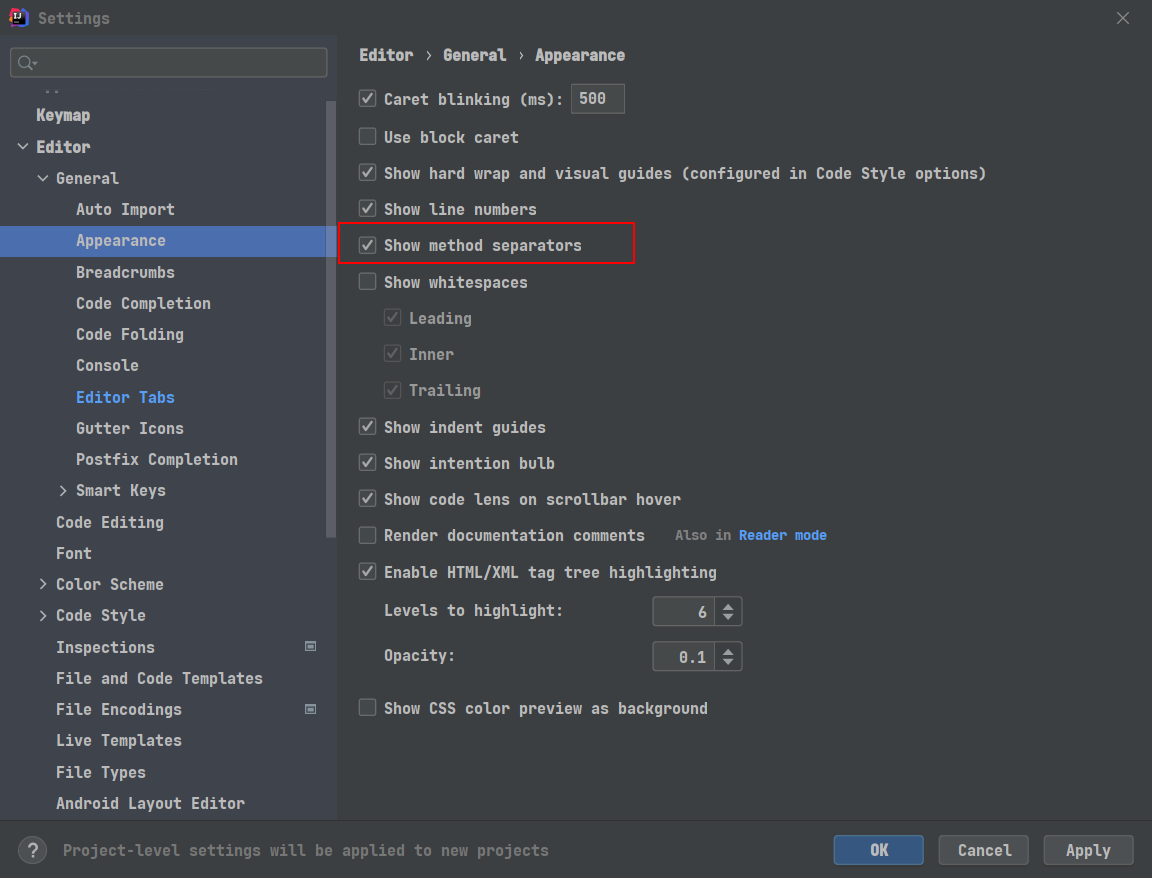Click the IntelliJ logo in title bar
1152x878 pixels.
coord(18,18)
